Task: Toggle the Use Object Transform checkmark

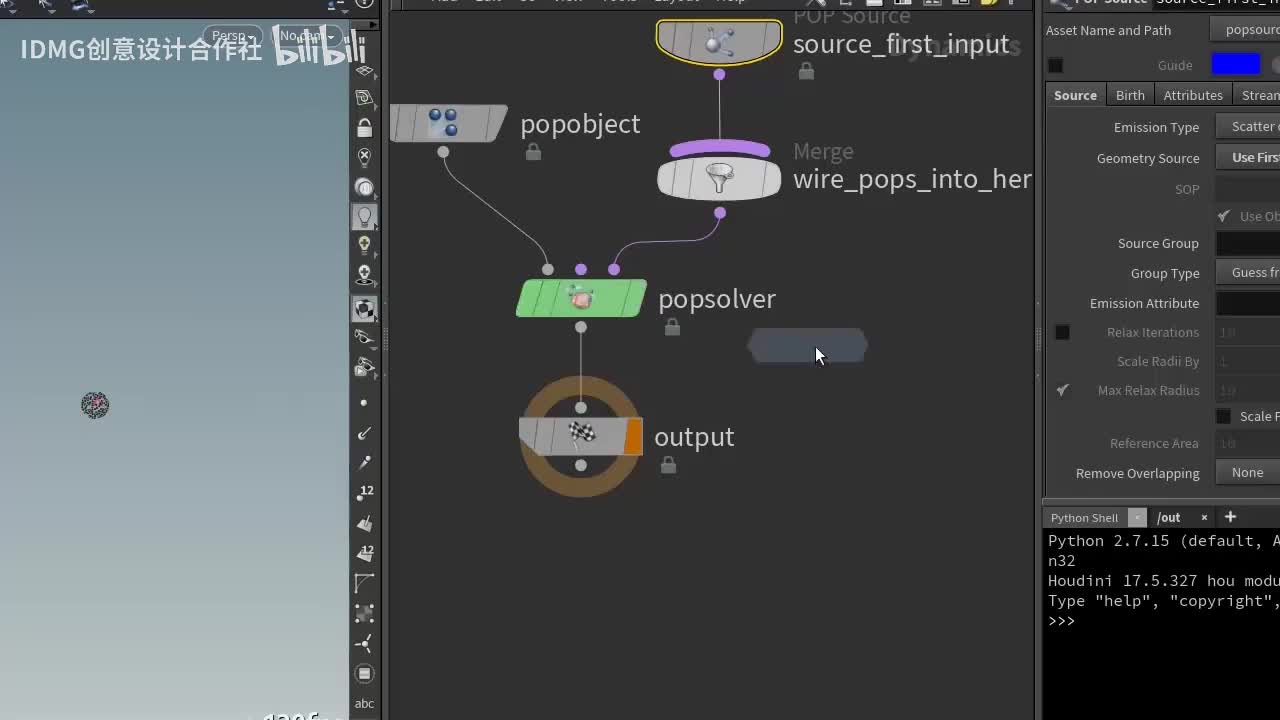Action: point(1223,216)
